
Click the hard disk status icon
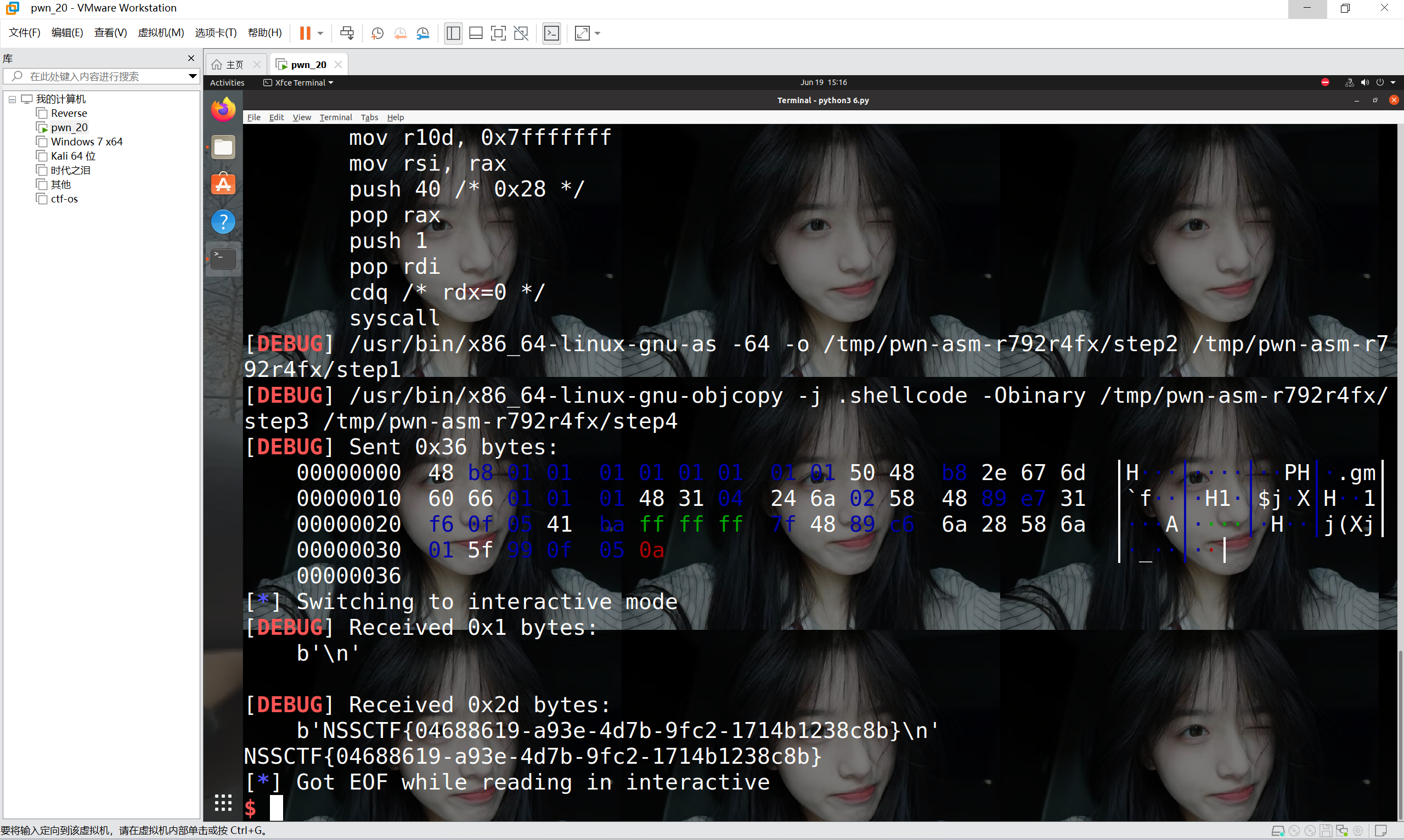[x=1278, y=831]
